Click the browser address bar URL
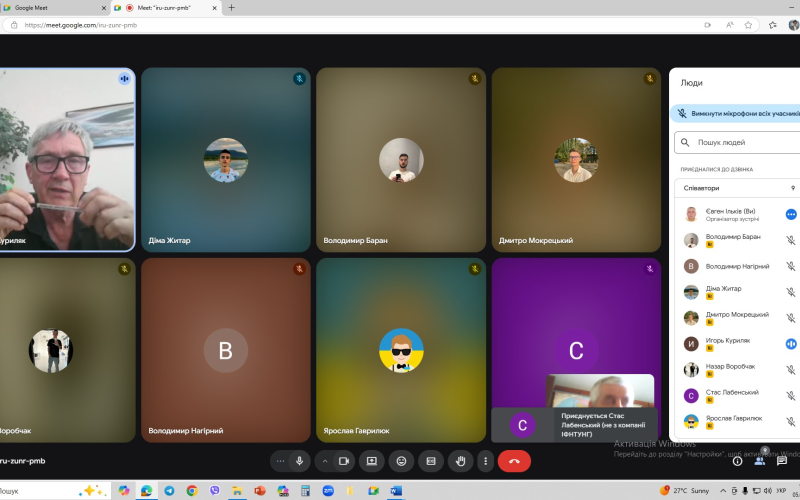This screenshot has height=500, width=800. click(81, 25)
